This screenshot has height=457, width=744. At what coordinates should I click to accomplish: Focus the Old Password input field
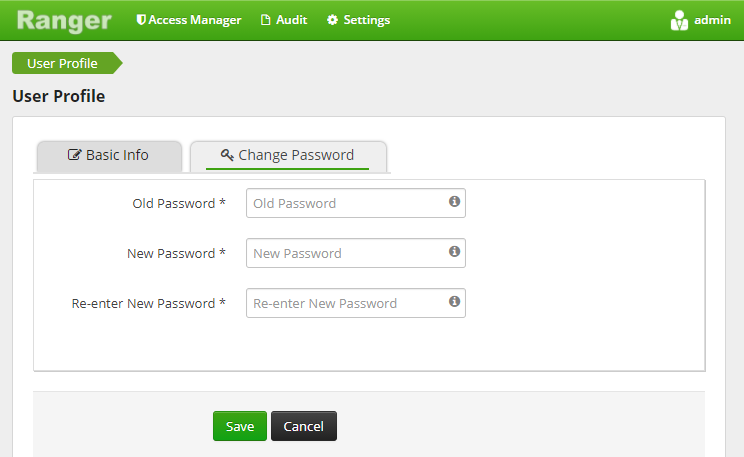[355, 203]
